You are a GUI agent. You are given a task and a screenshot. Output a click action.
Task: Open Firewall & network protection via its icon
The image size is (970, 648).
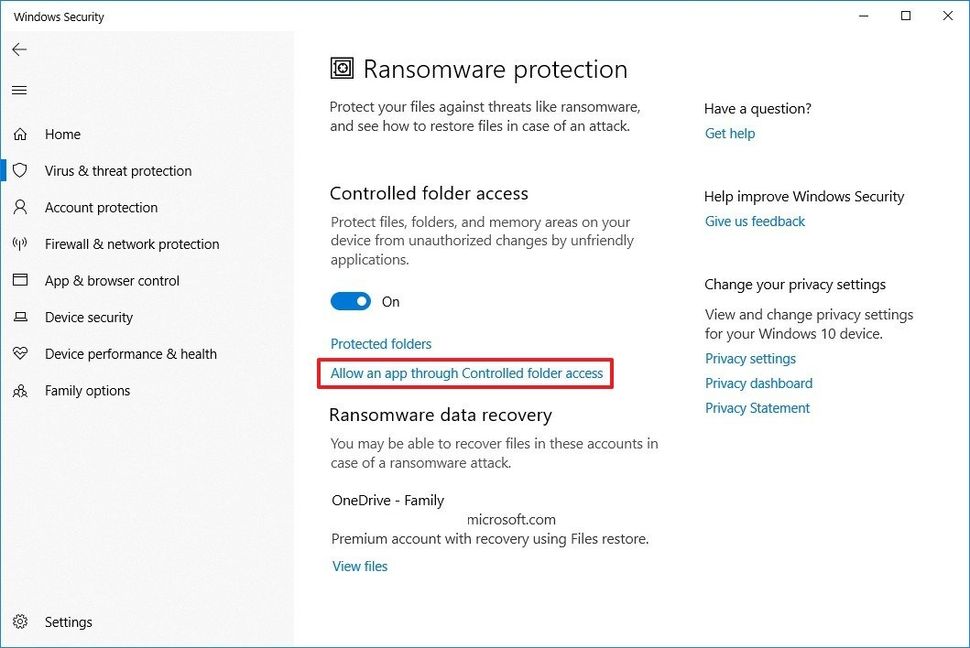point(21,244)
